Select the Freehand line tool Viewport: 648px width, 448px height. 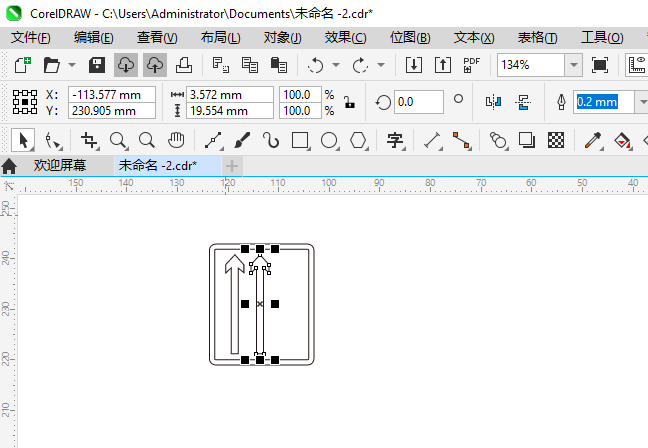pyautogui.click(x=213, y=141)
